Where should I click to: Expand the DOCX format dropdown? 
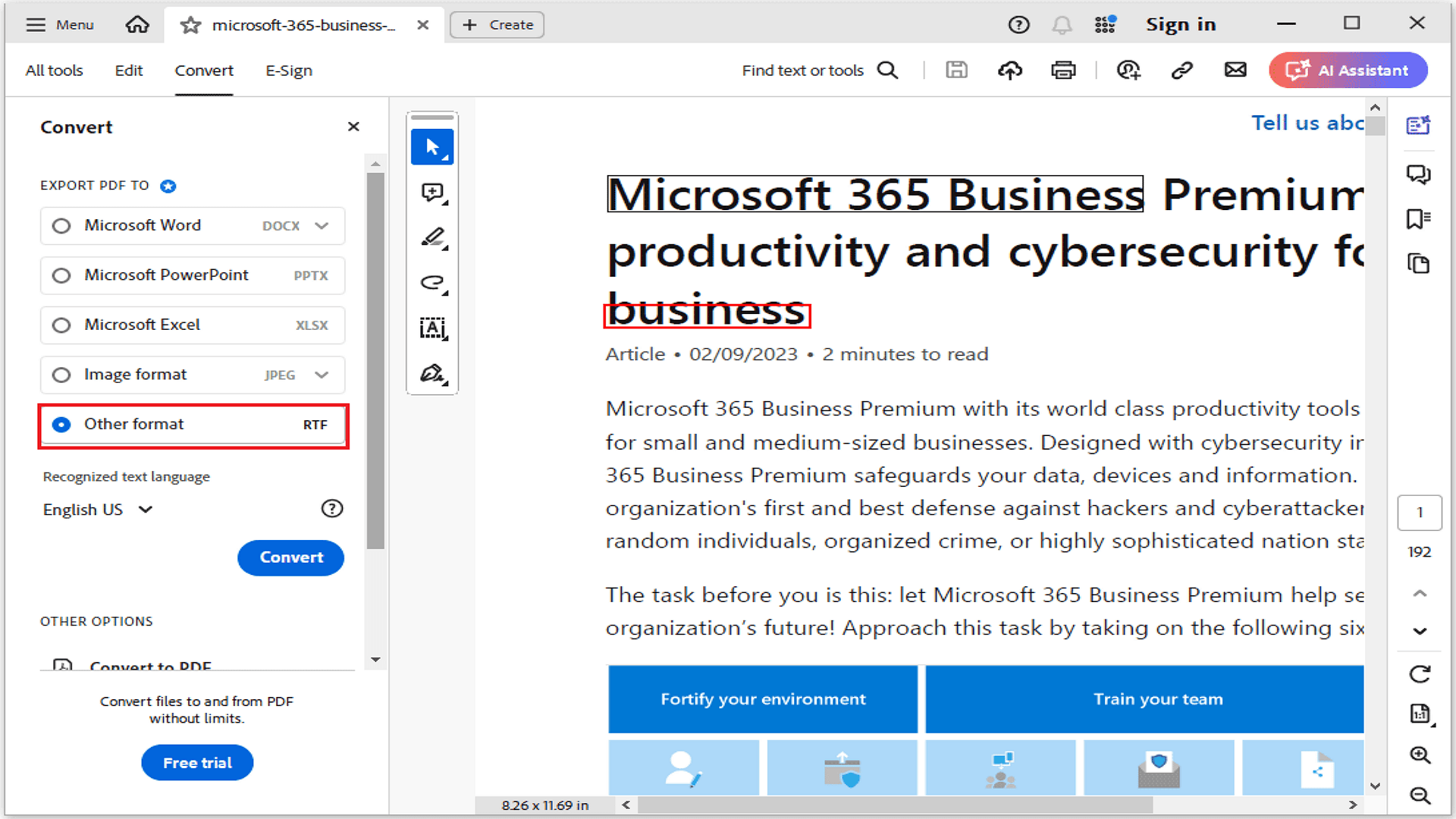(322, 226)
